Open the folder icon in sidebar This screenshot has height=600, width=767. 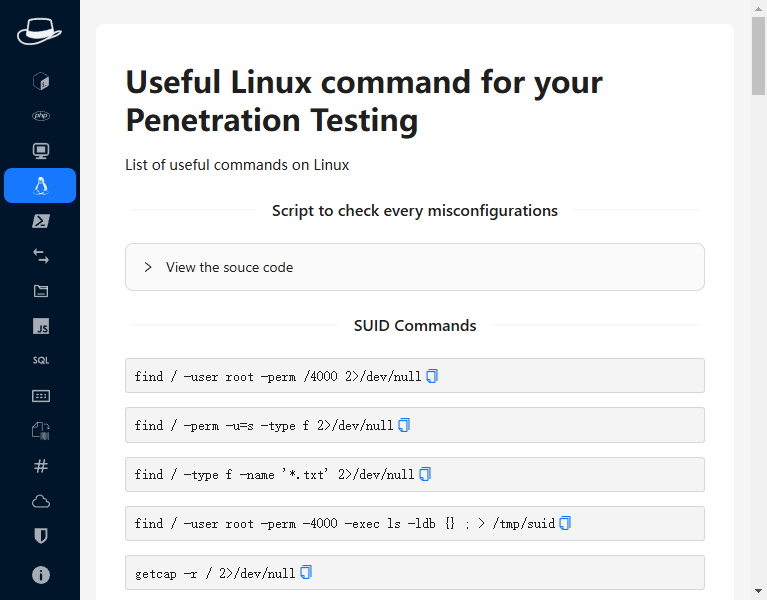click(x=40, y=291)
